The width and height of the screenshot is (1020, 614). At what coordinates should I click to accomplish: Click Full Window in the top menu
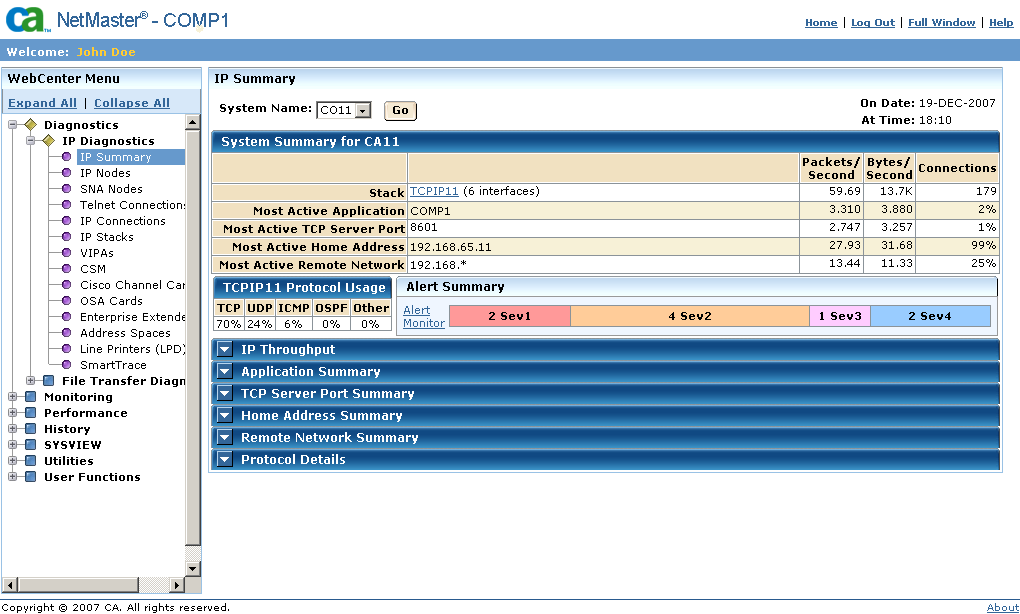pyautogui.click(x=941, y=22)
